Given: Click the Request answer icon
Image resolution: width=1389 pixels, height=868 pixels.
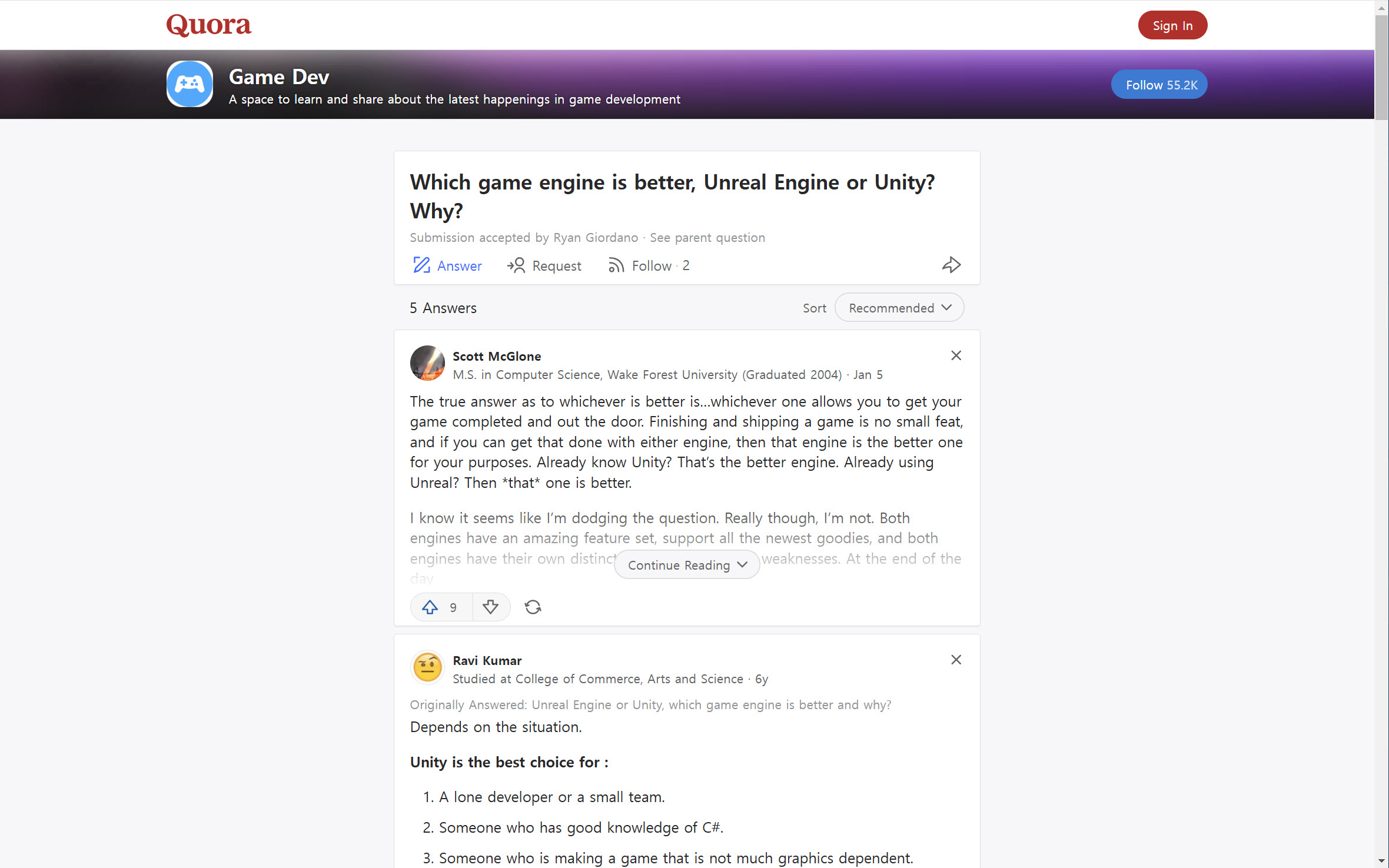Looking at the screenshot, I should click(x=516, y=265).
